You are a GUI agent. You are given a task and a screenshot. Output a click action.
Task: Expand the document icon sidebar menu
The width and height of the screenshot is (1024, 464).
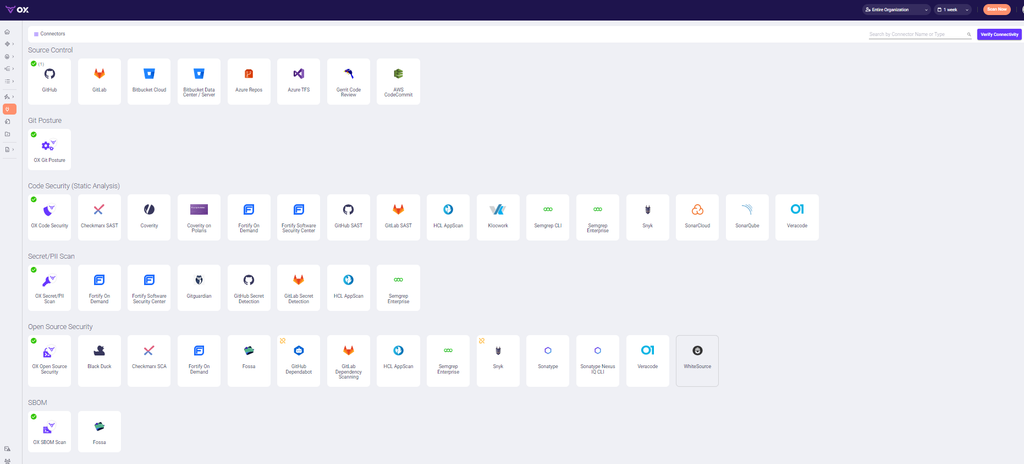click(x=9, y=150)
